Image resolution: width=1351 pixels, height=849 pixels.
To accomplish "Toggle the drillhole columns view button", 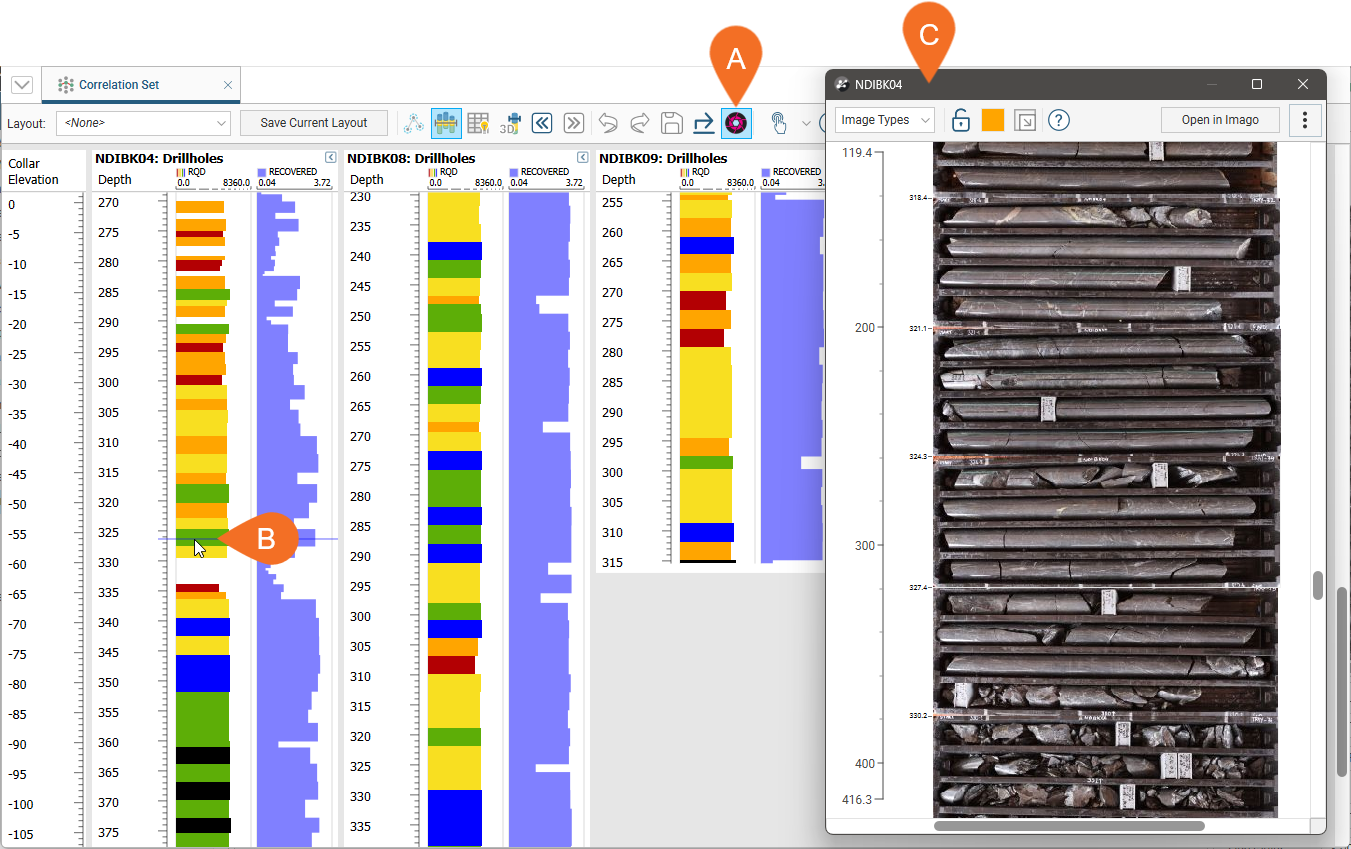I will [446, 123].
